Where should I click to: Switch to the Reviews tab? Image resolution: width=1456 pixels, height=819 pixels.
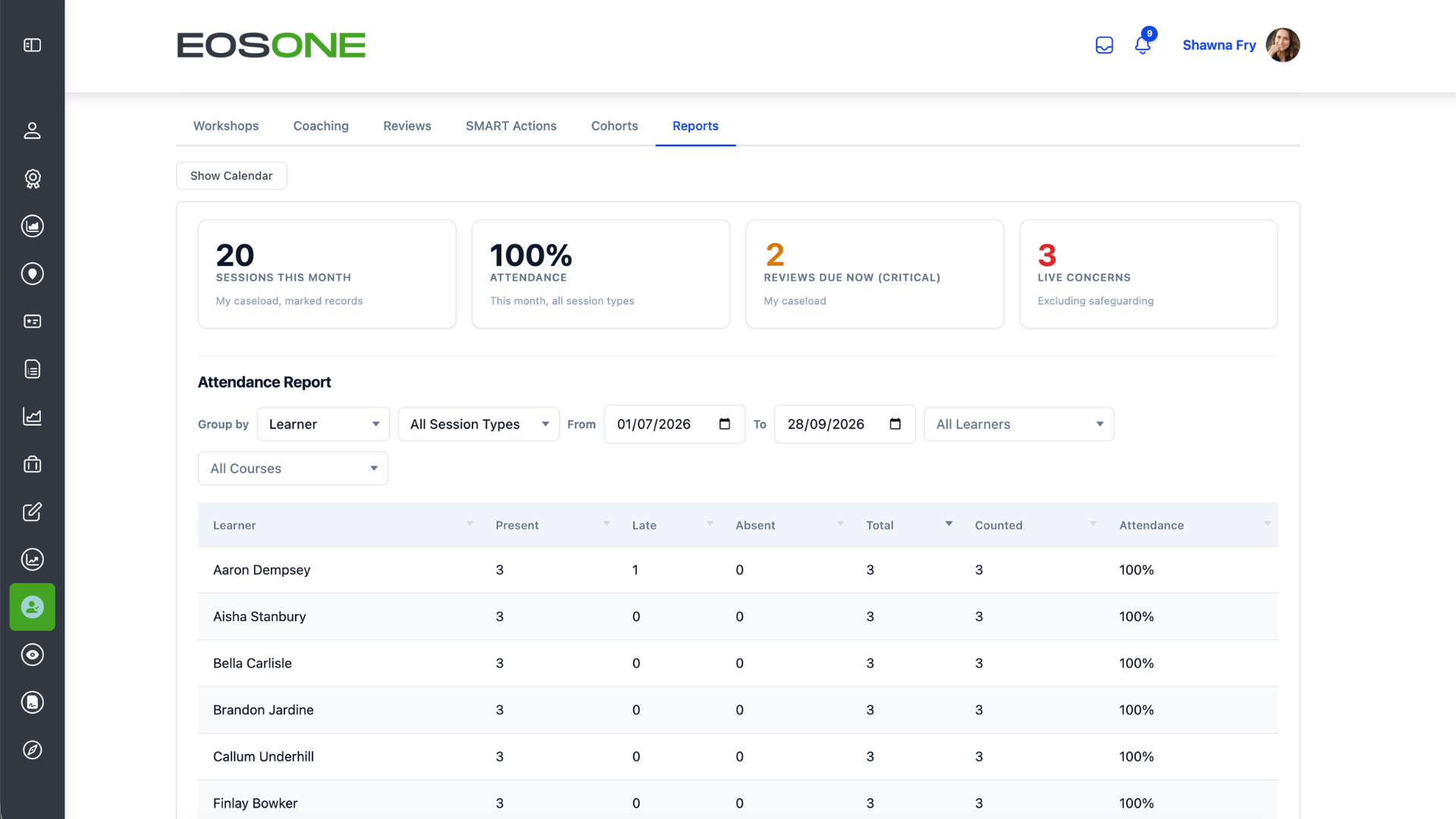pyautogui.click(x=407, y=126)
